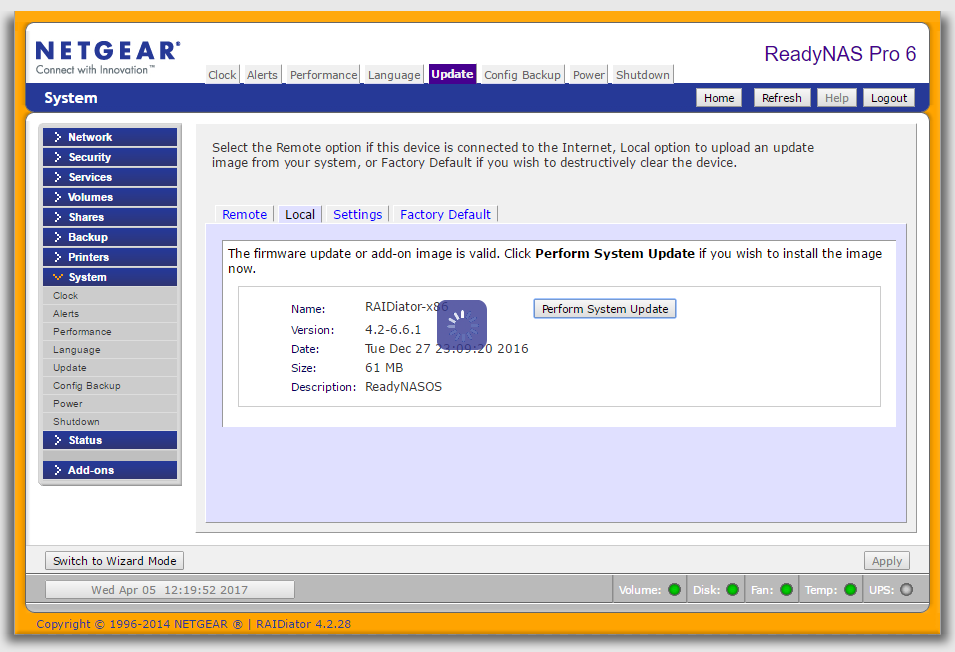
Task: Expand the Services sidebar section
Action: (x=110, y=177)
